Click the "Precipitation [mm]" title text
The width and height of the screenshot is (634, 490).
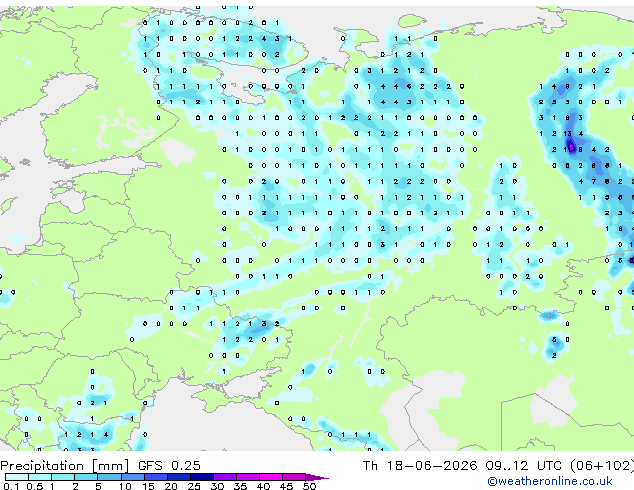[64, 466]
